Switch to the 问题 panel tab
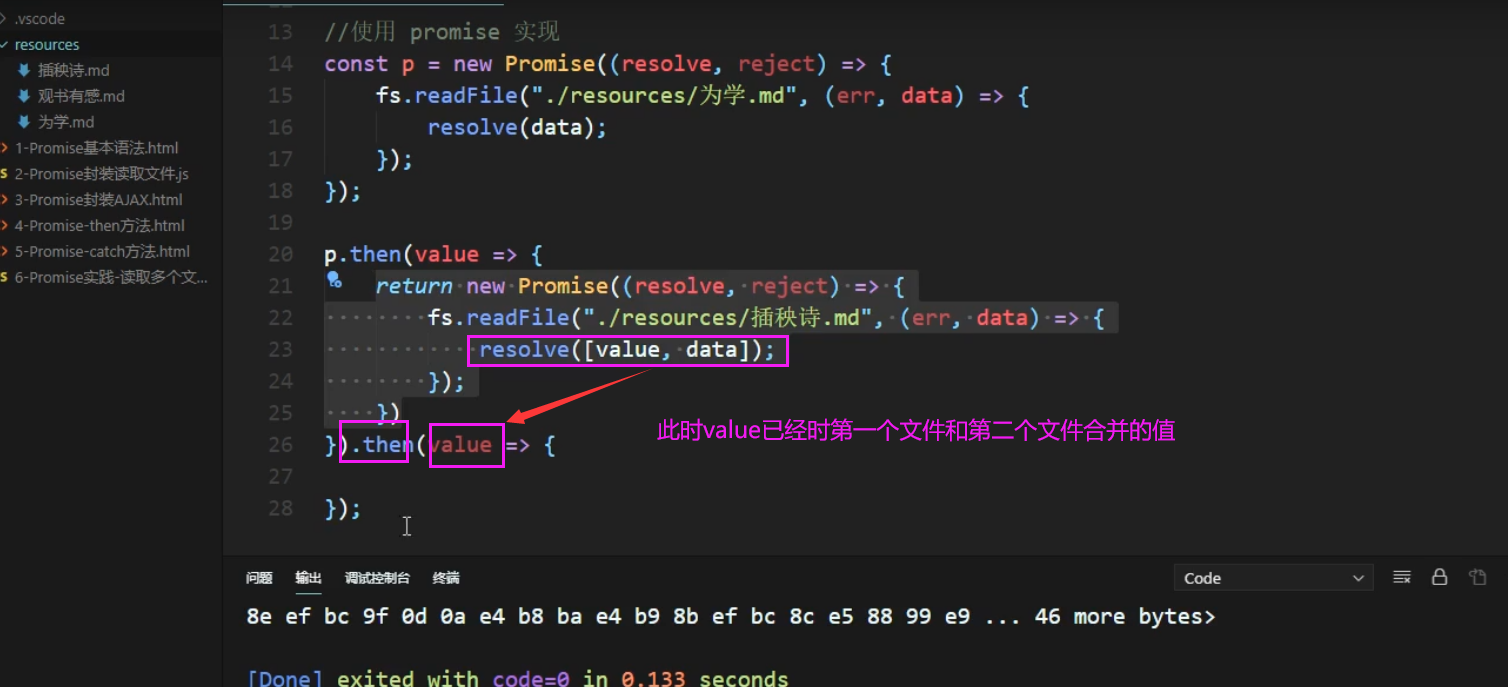1508x687 pixels. [259, 578]
